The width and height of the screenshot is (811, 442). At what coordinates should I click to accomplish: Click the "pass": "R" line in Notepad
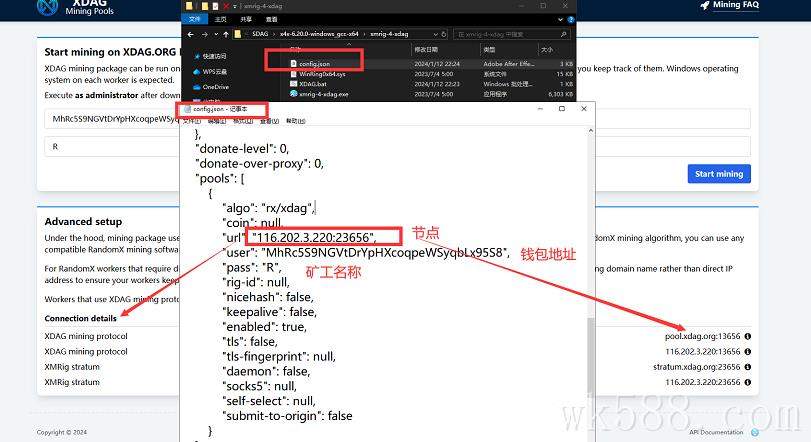point(252,268)
